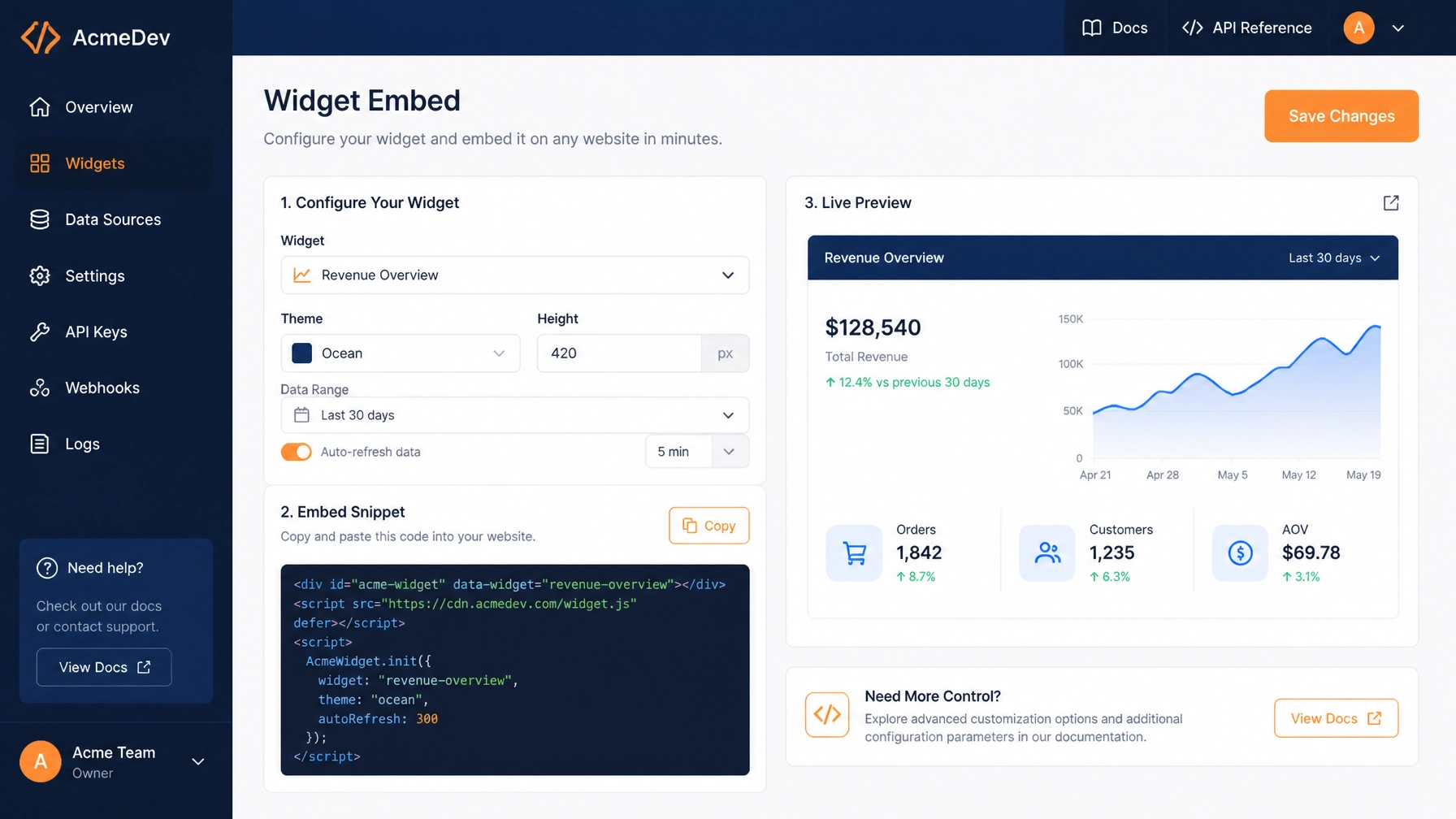Click the Height input field showing 420
1456x819 pixels.
[619, 353]
